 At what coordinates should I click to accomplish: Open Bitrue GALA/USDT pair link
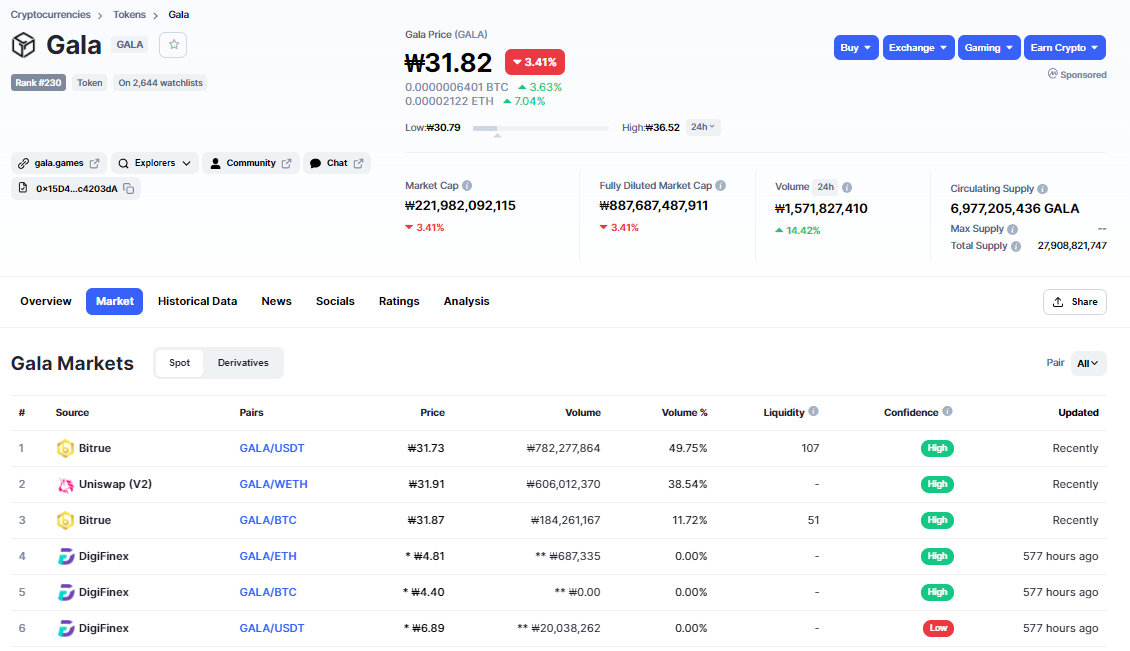click(x=272, y=448)
